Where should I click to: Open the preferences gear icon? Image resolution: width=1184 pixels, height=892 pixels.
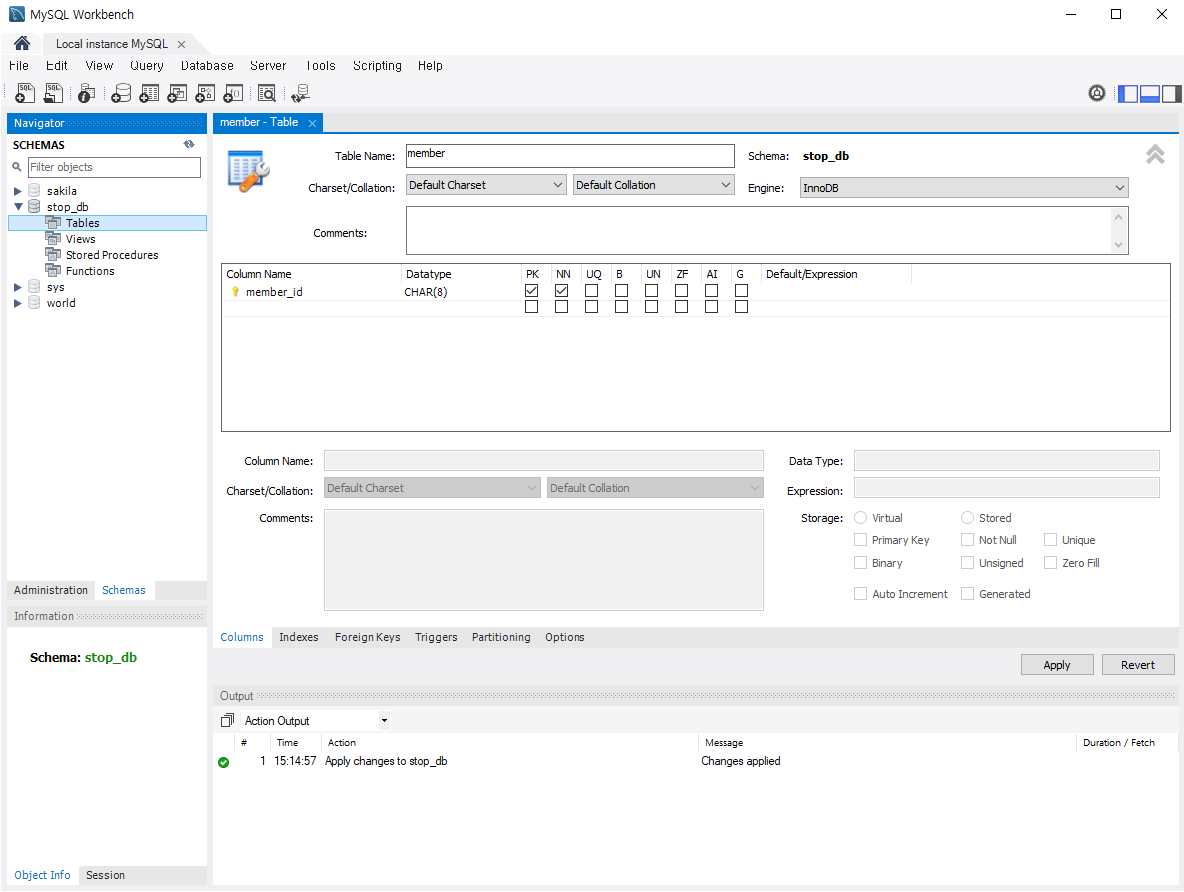[1096, 93]
